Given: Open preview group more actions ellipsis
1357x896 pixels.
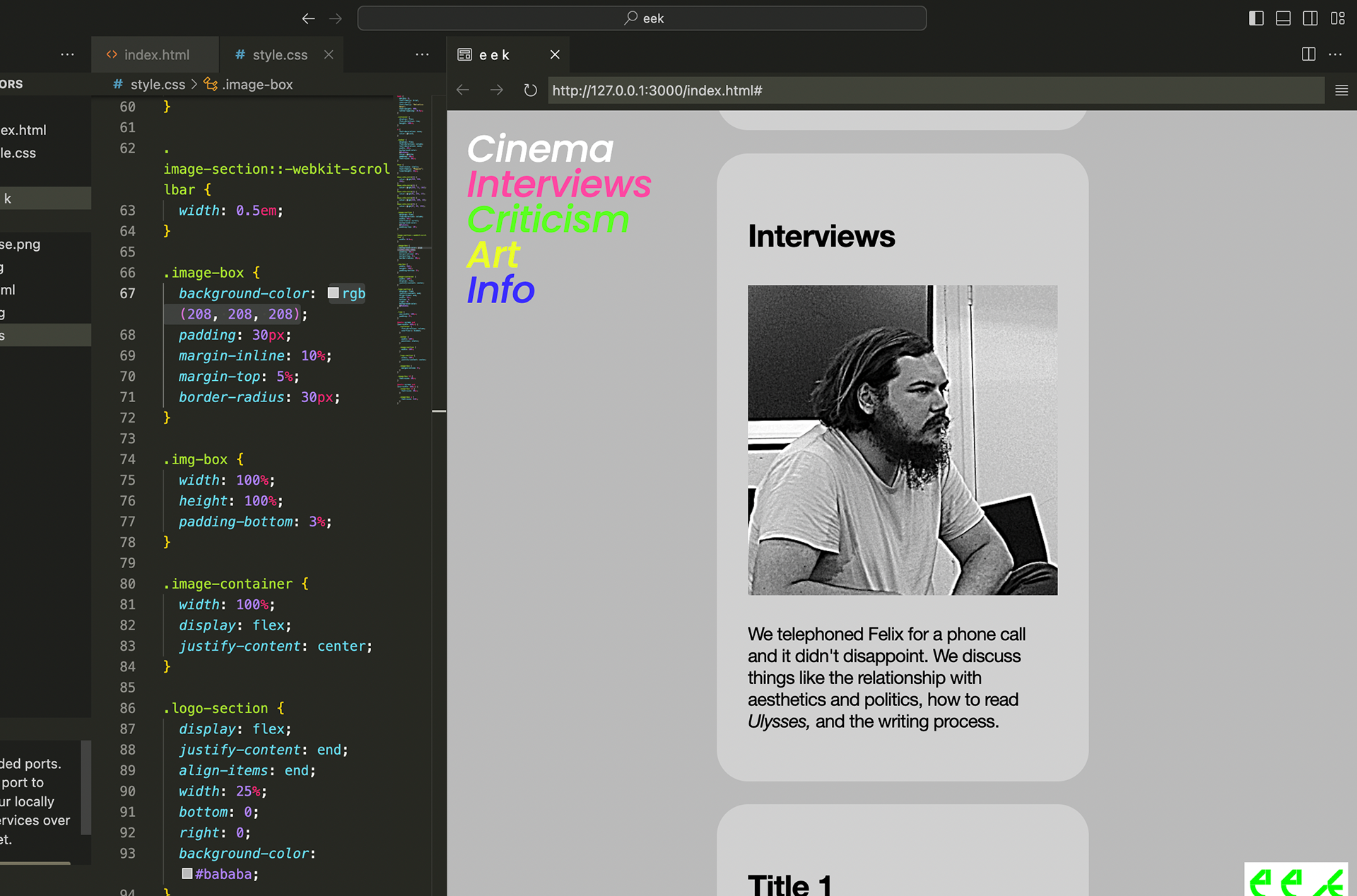Looking at the screenshot, I should 1335,54.
